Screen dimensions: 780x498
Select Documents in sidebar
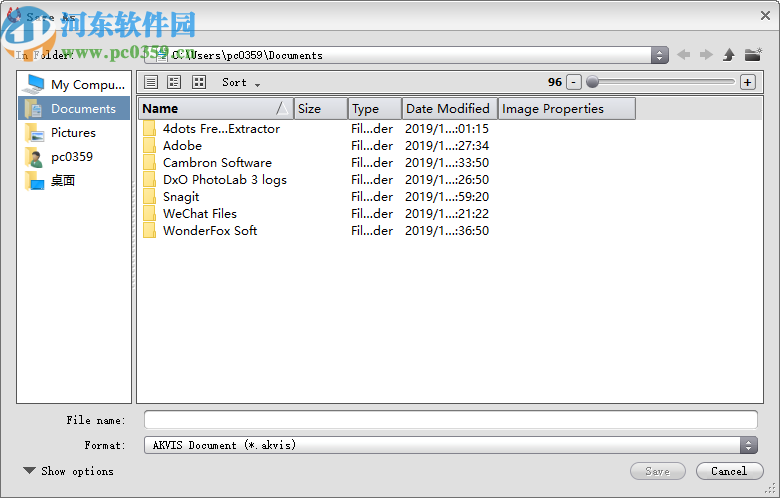click(x=74, y=108)
